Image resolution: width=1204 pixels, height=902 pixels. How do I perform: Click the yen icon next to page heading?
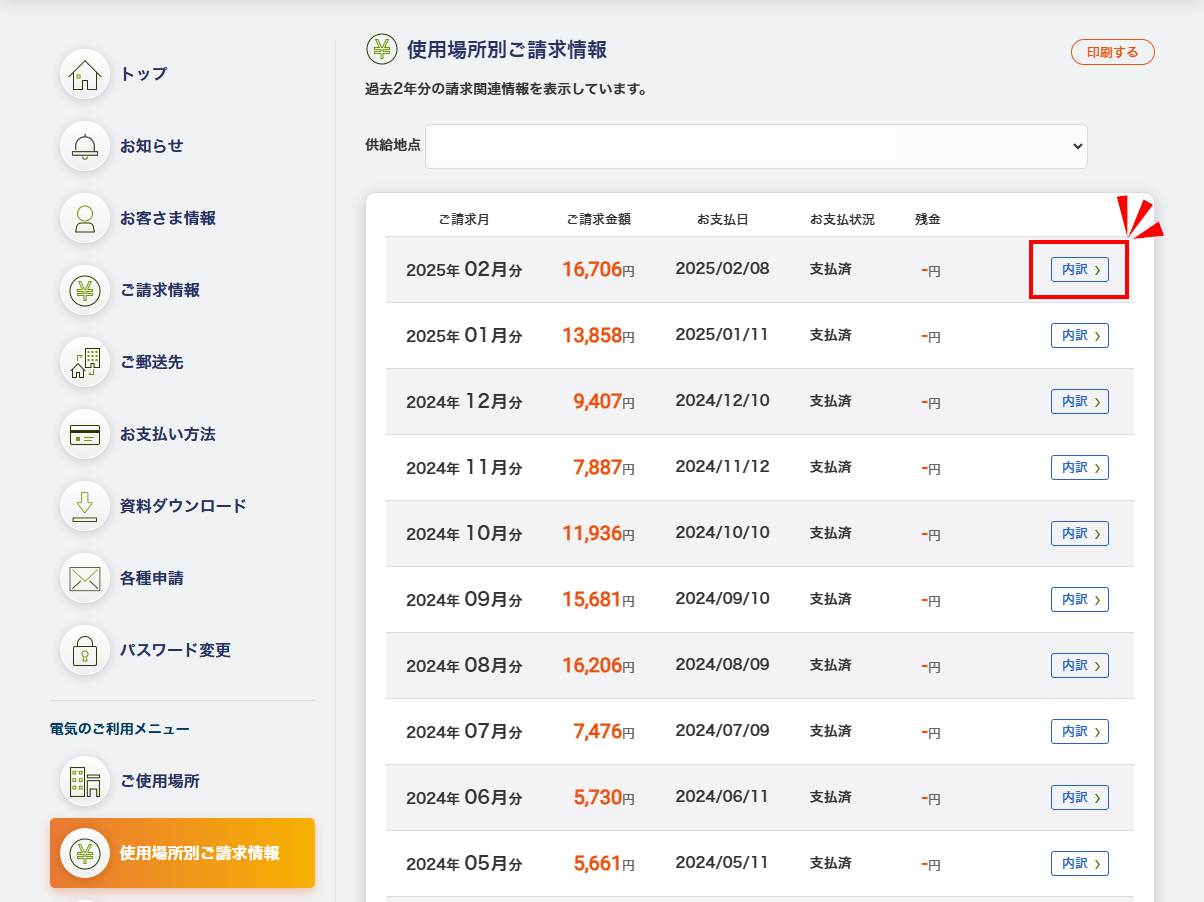point(381,49)
